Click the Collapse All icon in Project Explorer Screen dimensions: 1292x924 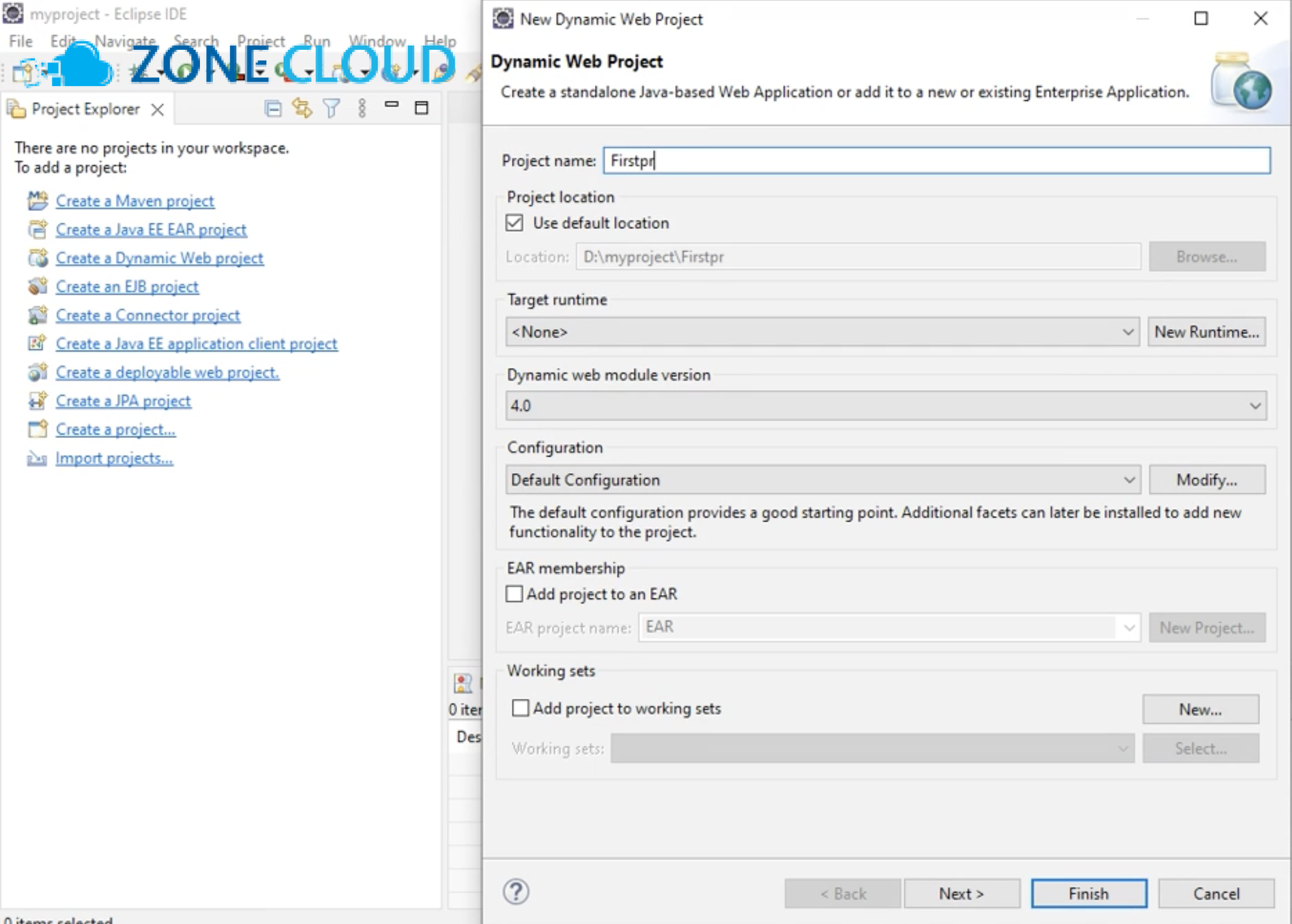click(273, 109)
